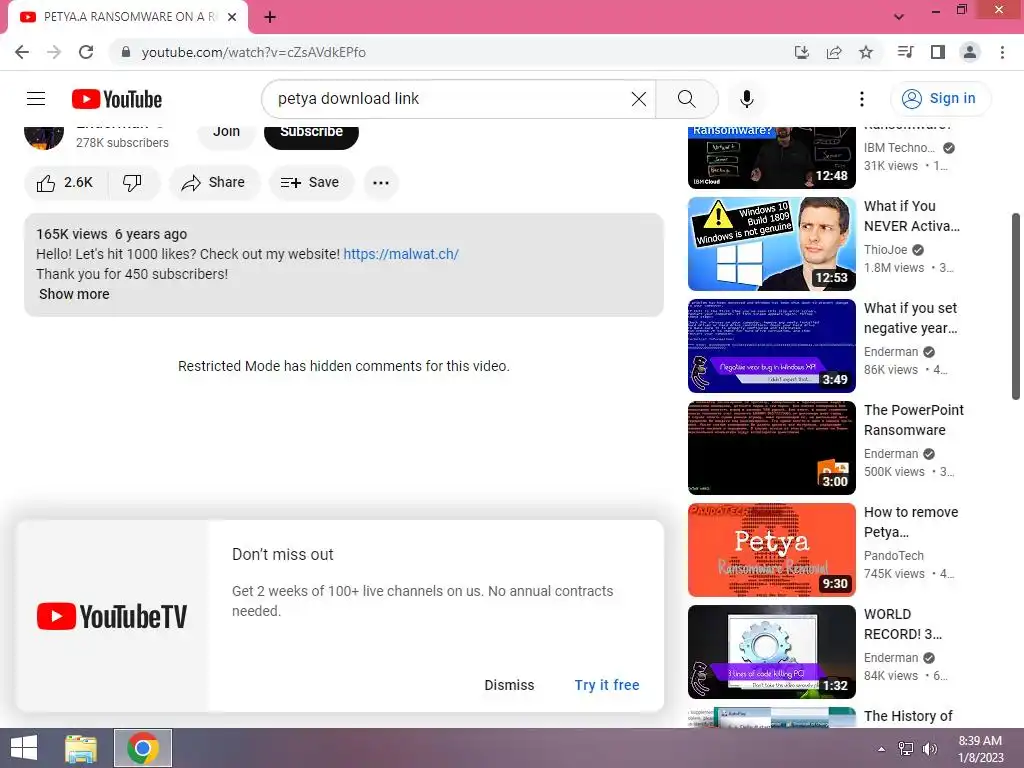Open PandoTech channel name
1024x768 pixels.
(893, 555)
